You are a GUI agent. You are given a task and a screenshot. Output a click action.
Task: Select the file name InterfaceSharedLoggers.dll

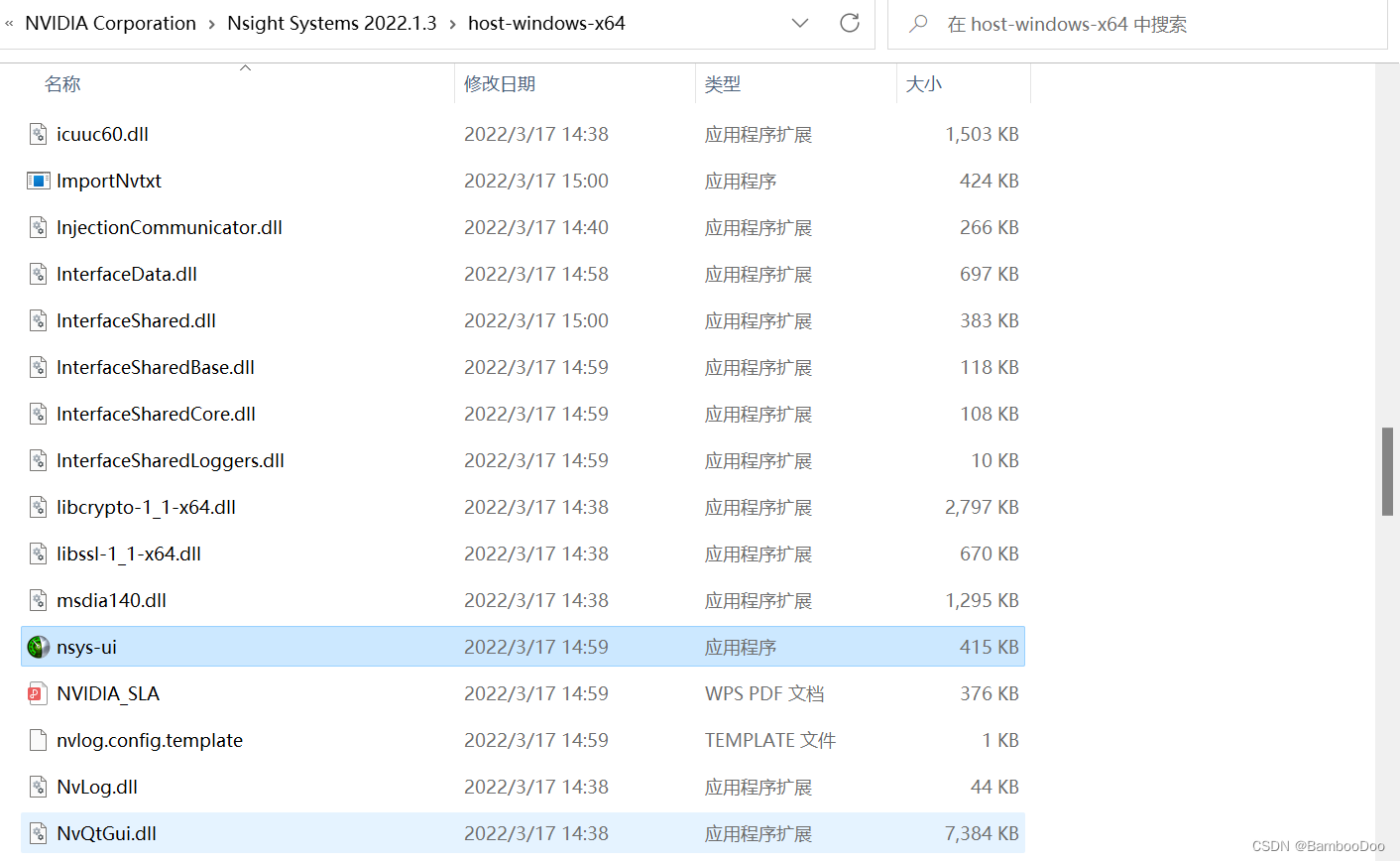pos(171,460)
